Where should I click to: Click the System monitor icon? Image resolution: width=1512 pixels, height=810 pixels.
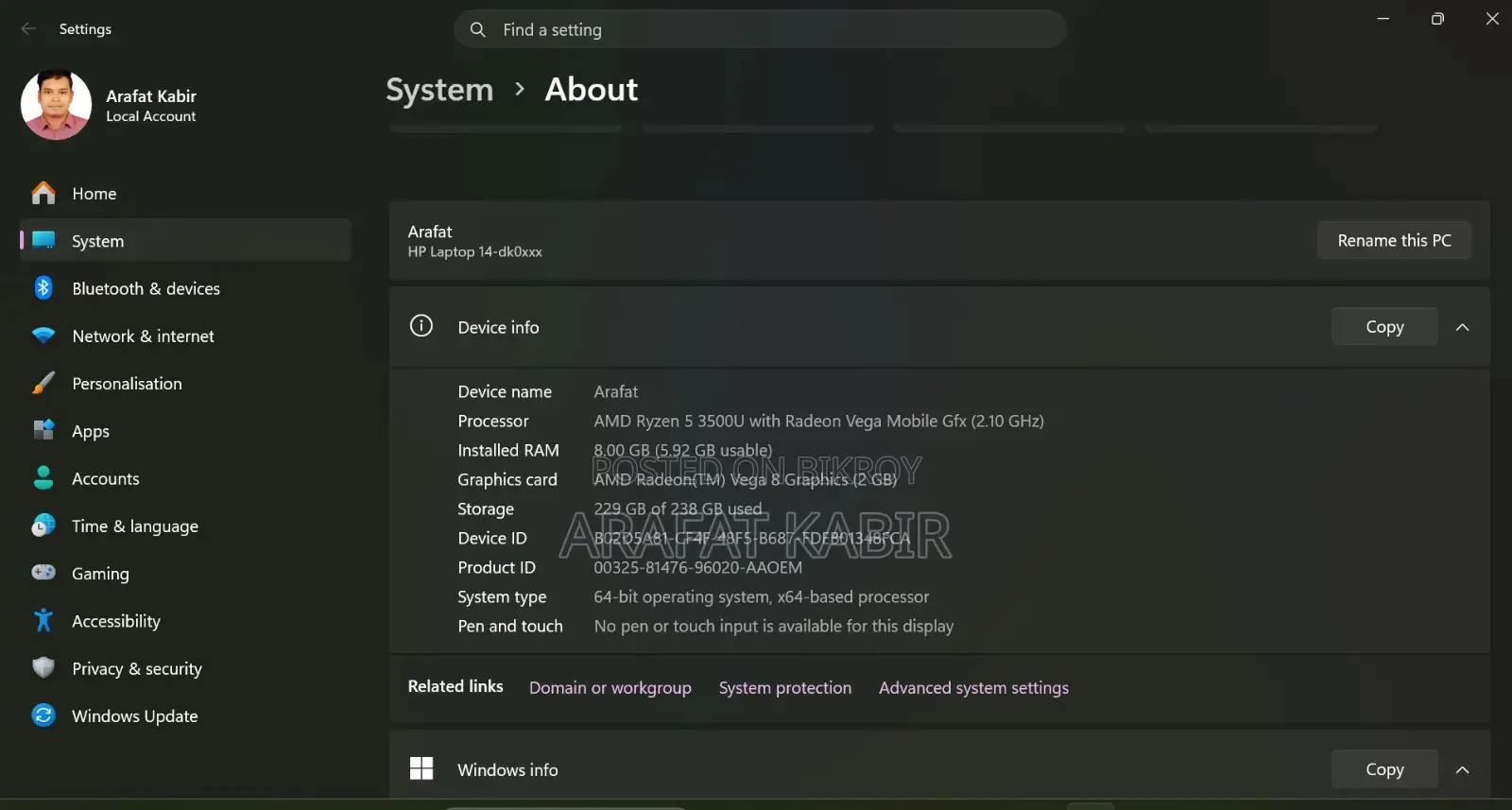43,240
